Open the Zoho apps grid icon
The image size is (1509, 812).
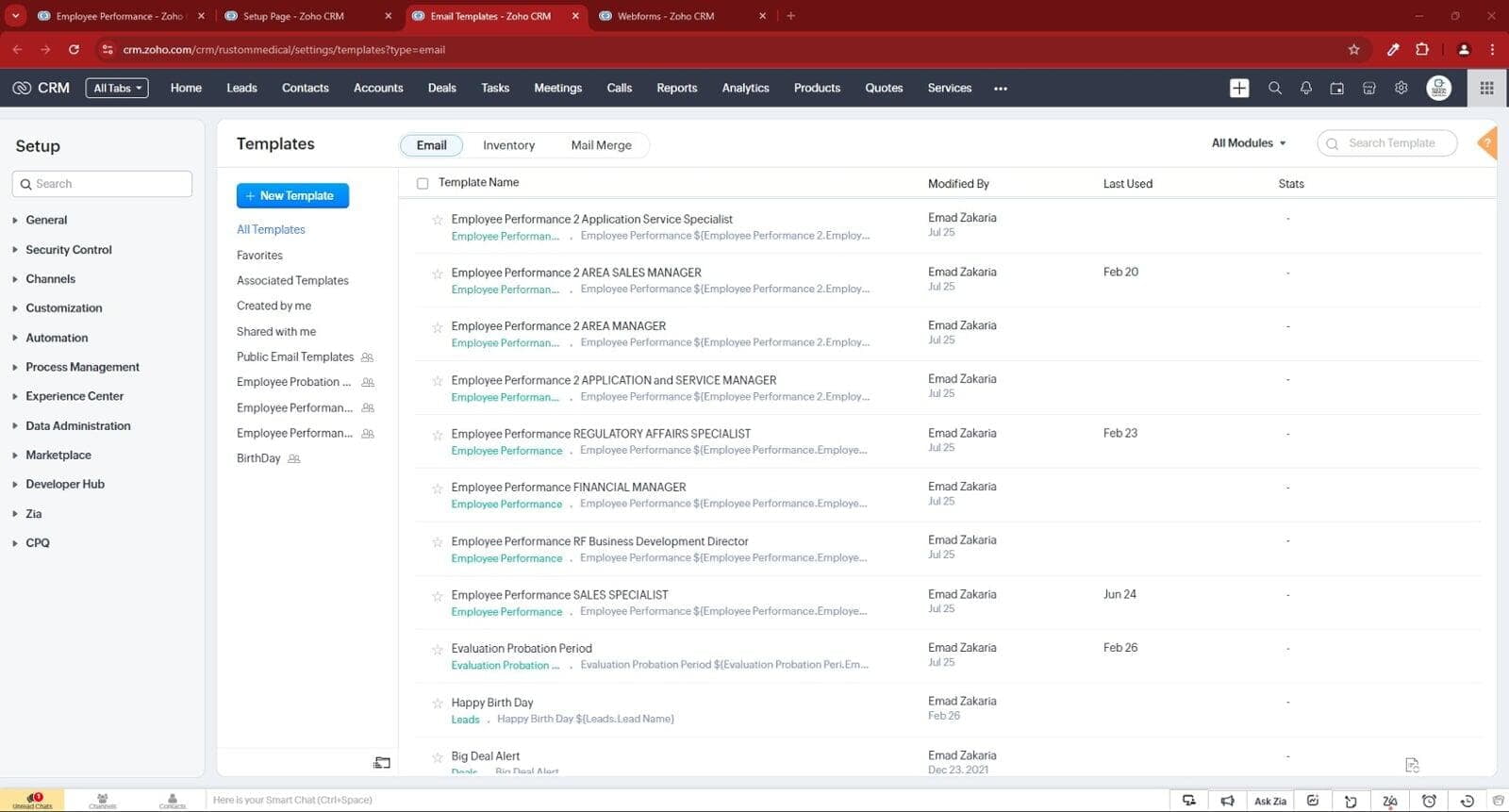(x=1486, y=88)
